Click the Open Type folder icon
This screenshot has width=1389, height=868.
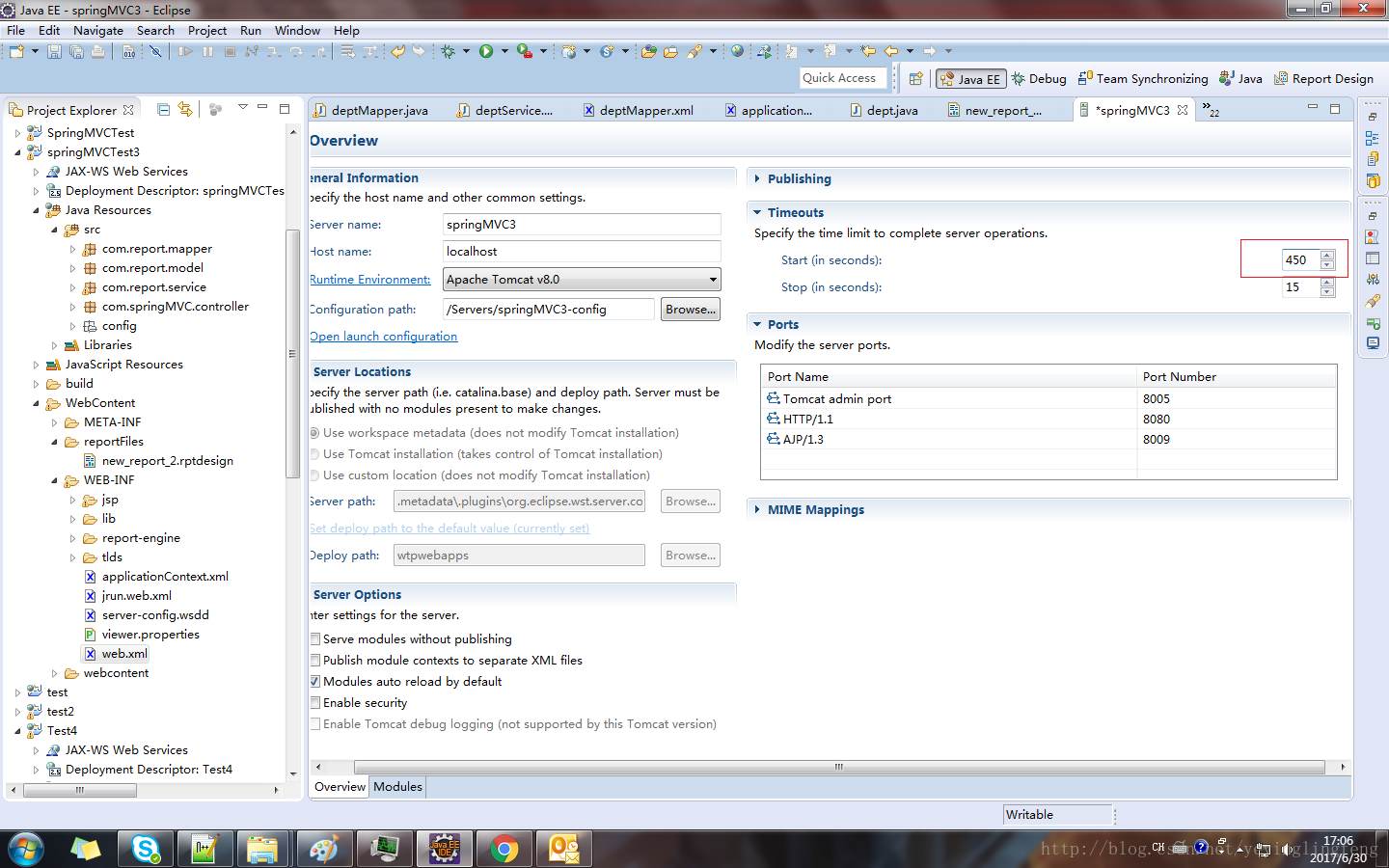(x=649, y=51)
